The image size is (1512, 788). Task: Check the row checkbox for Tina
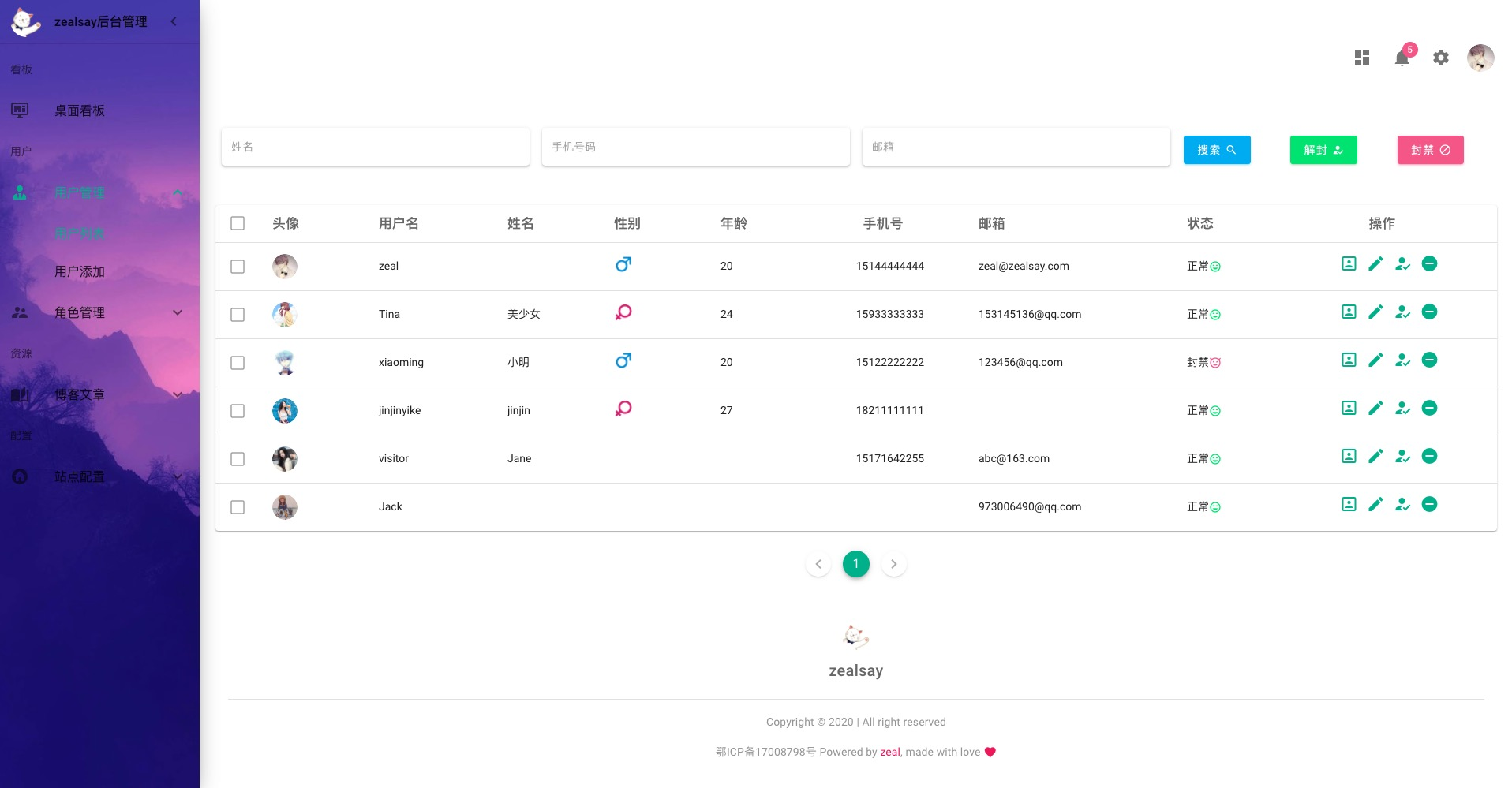(x=238, y=315)
